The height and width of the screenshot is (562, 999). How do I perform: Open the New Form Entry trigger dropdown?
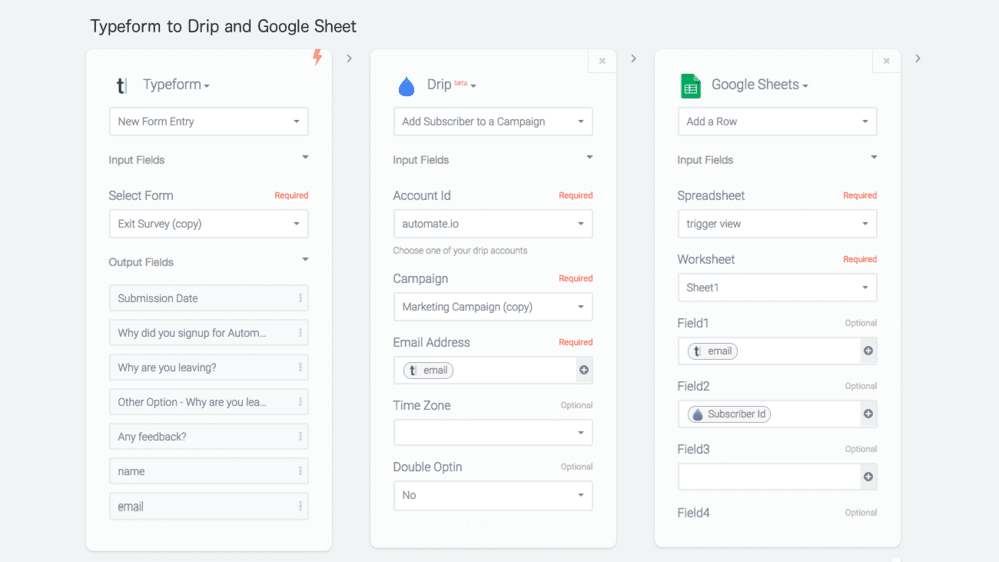click(x=209, y=122)
